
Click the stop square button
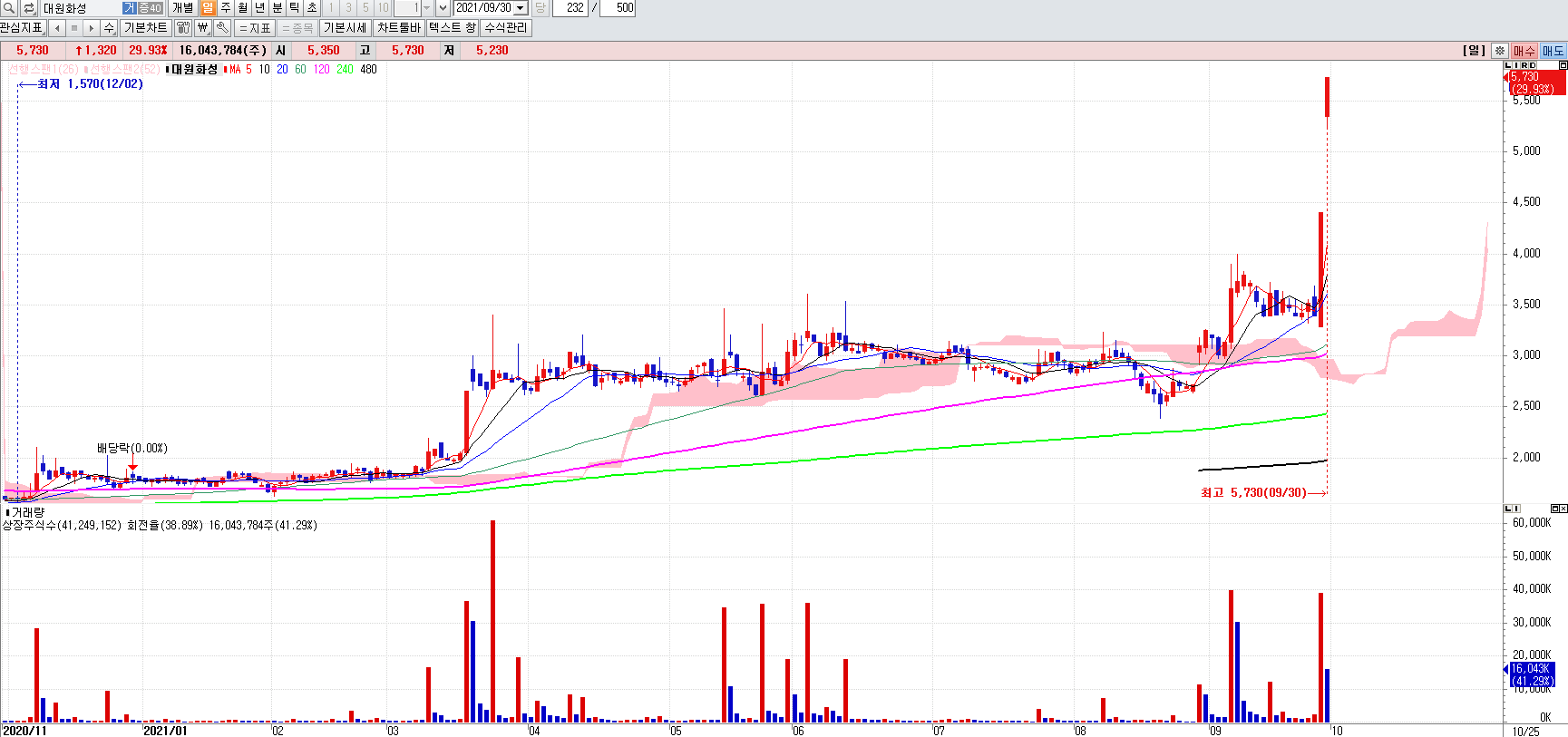74,28
